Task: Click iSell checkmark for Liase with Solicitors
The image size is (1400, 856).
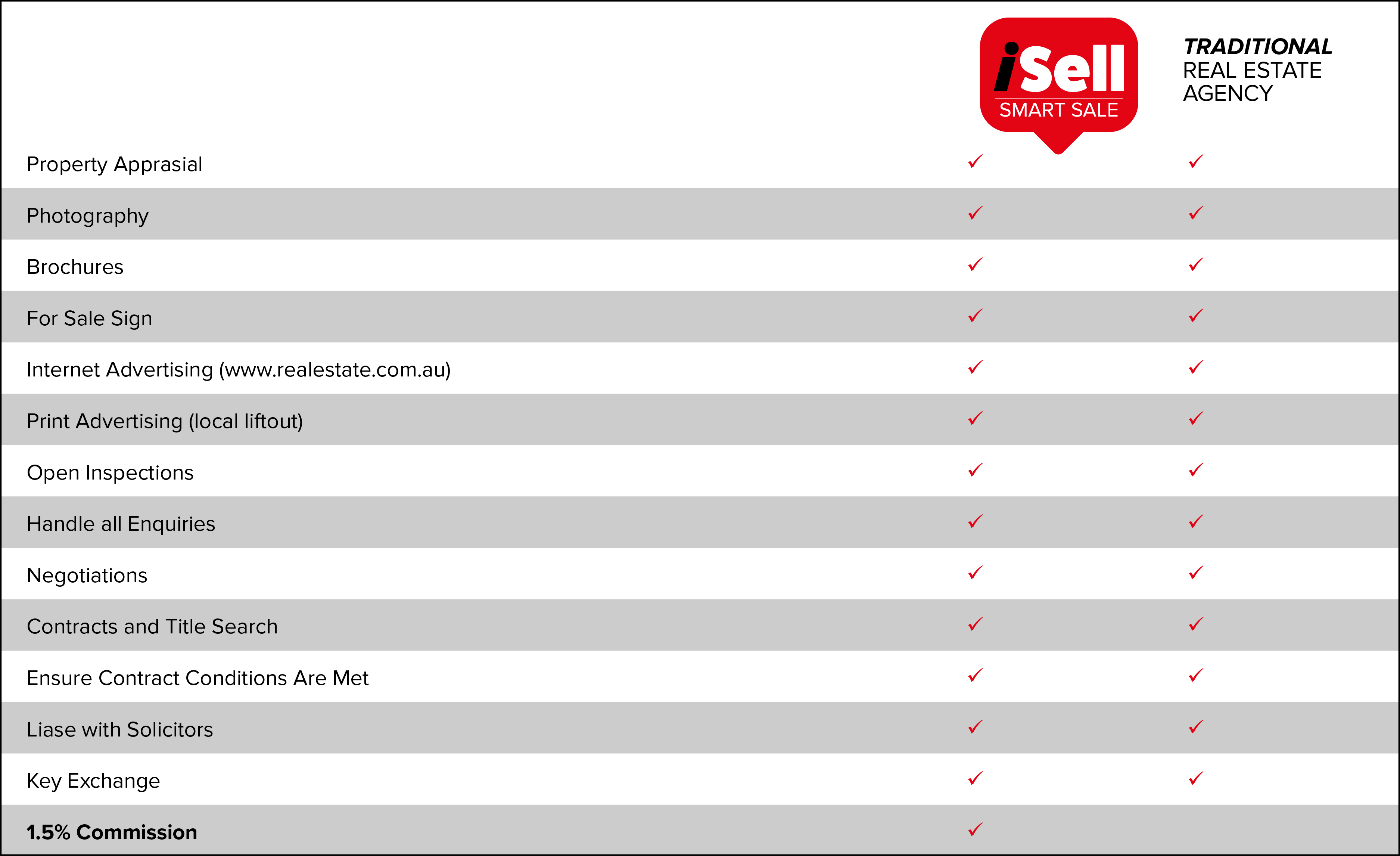Action: pos(976,727)
